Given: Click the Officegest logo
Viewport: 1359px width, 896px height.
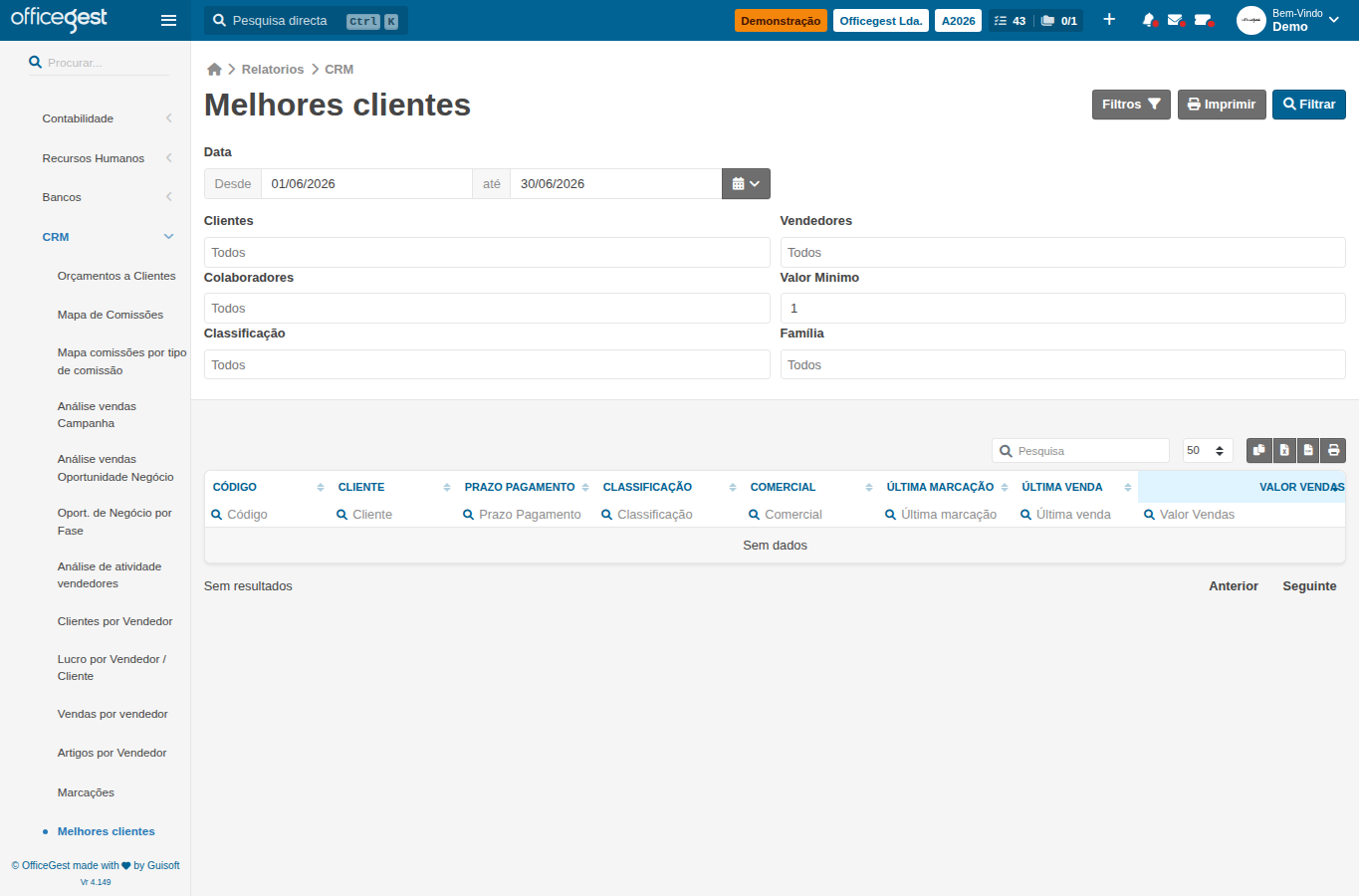Looking at the screenshot, I should [x=59, y=19].
